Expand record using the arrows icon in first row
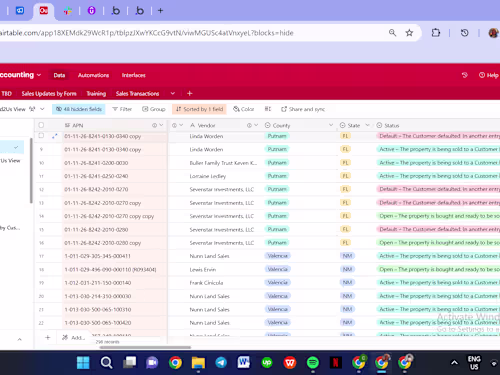This screenshot has width=500, height=375. (55, 136)
